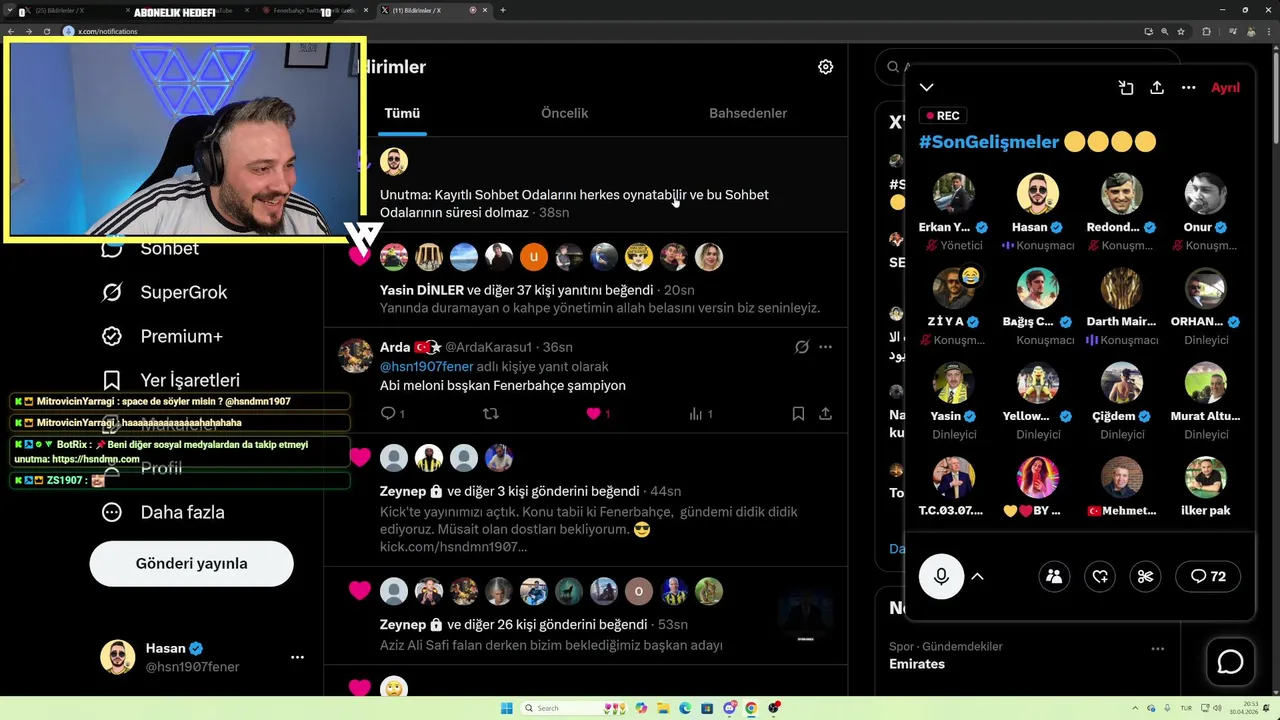Expand microphone options up-arrow

pos(977,576)
